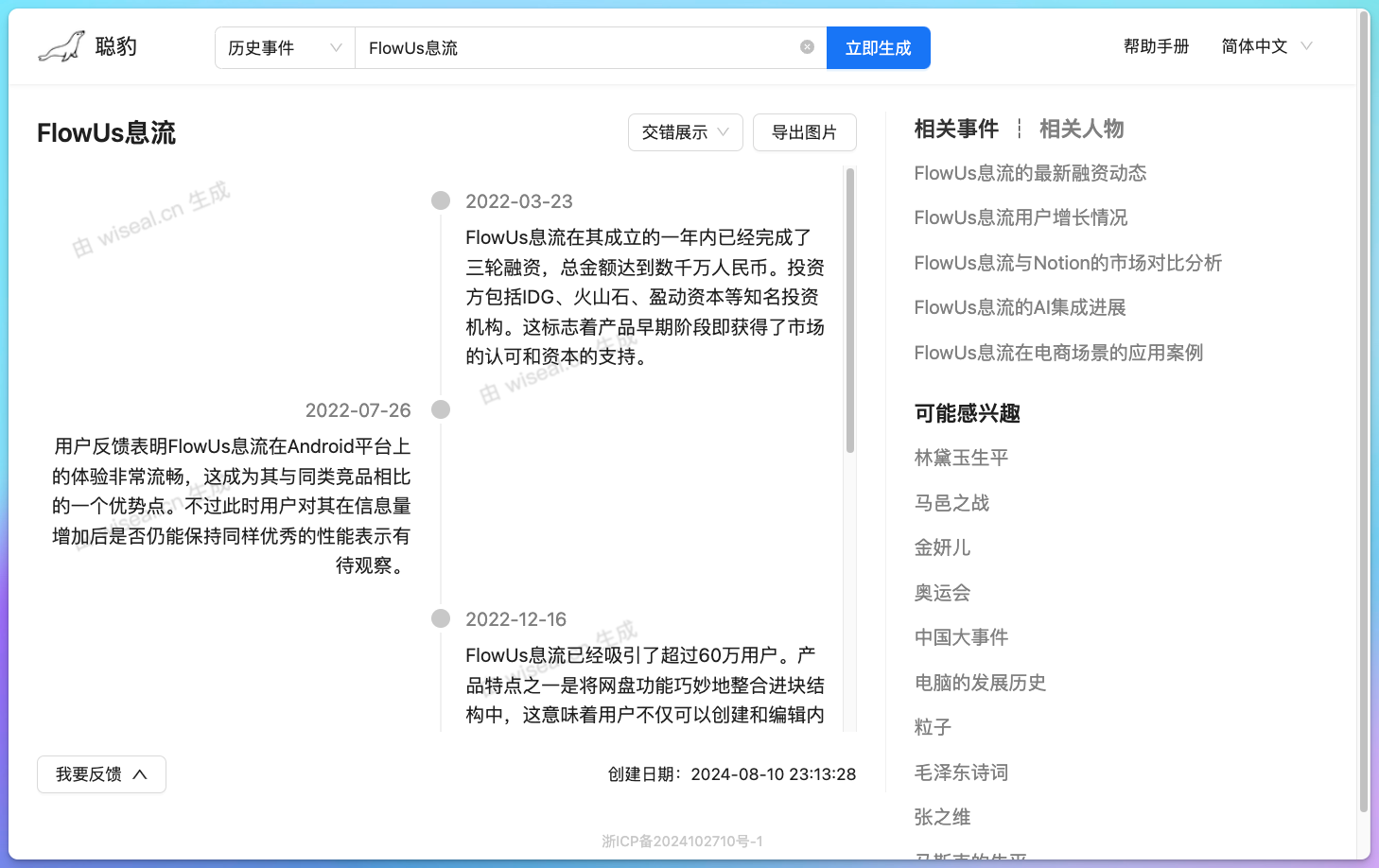Click the page vertical scrollbar at far right
This screenshot has width=1379, height=868.
point(1364,413)
